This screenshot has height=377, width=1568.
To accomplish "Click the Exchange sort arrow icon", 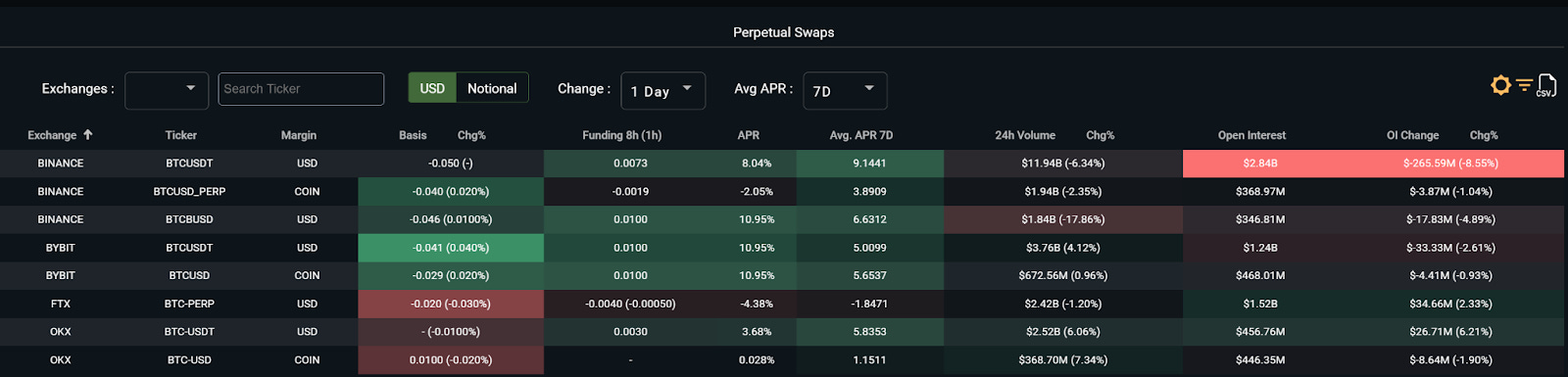I will pos(88,135).
